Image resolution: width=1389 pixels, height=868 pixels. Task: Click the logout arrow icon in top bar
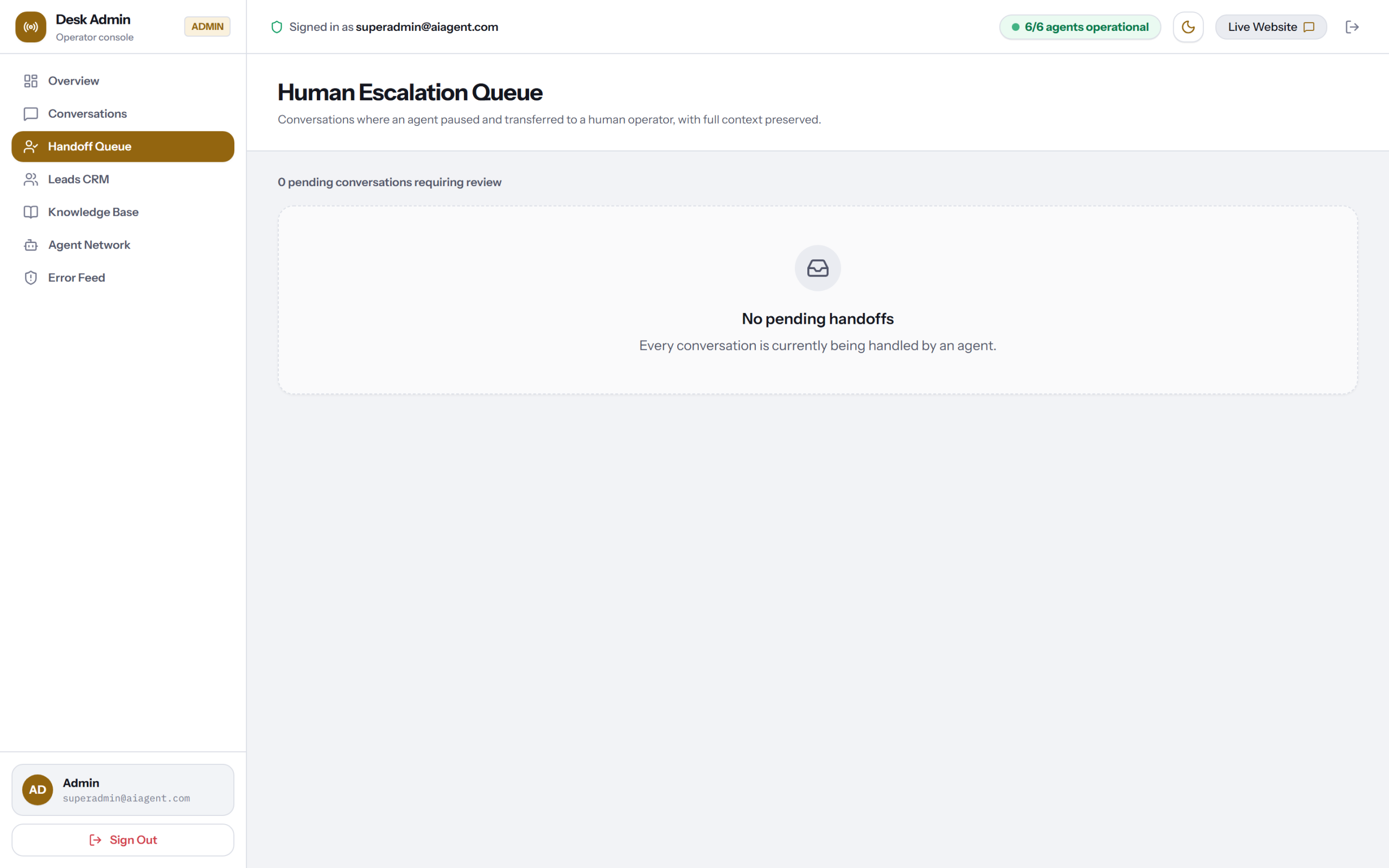pos(1352,27)
